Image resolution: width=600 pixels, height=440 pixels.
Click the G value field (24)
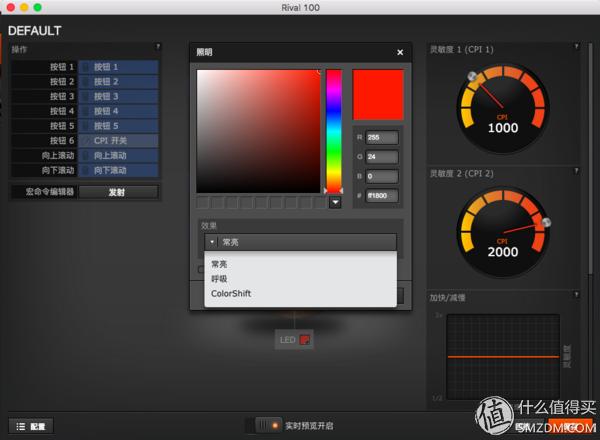(382, 157)
